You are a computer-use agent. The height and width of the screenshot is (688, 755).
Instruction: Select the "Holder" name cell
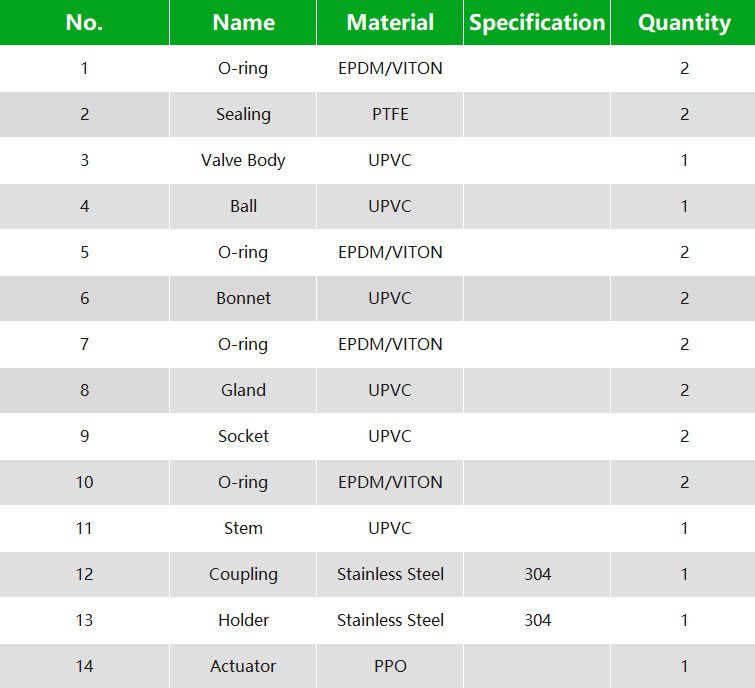click(x=243, y=620)
